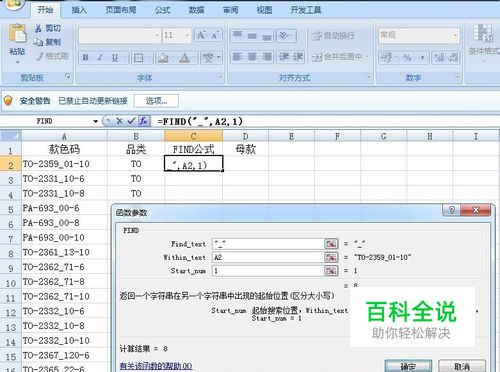Toggle Italic formatting
The image size is (500, 372).
click(100, 58)
